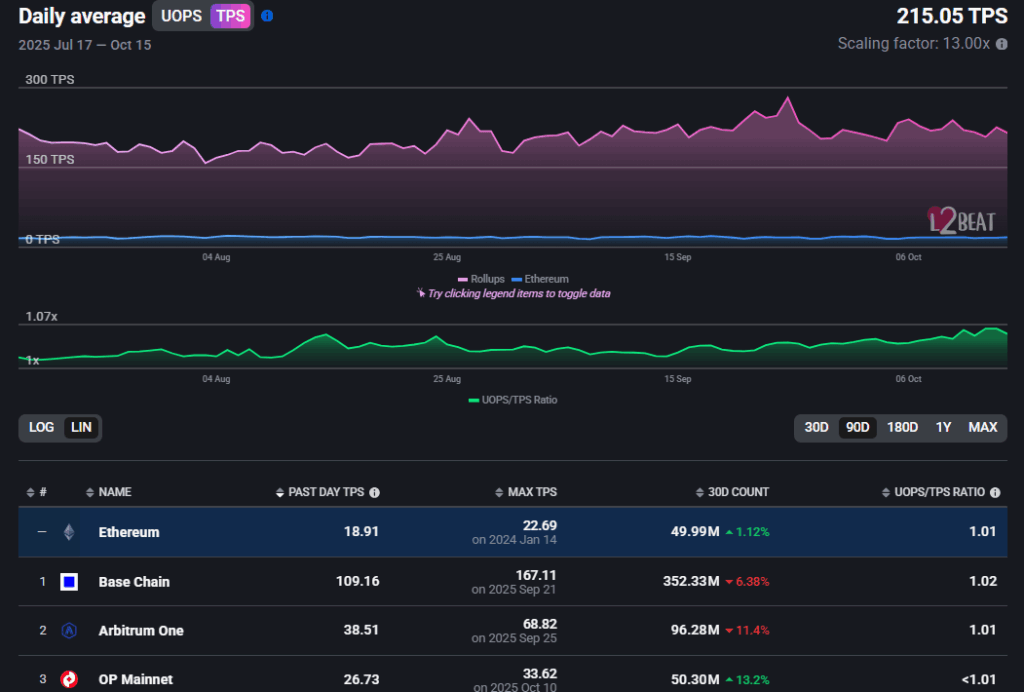The height and width of the screenshot is (692, 1024).
Task: Click the OP Mainnet red logo icon
Action: click(x=69, y=680)
